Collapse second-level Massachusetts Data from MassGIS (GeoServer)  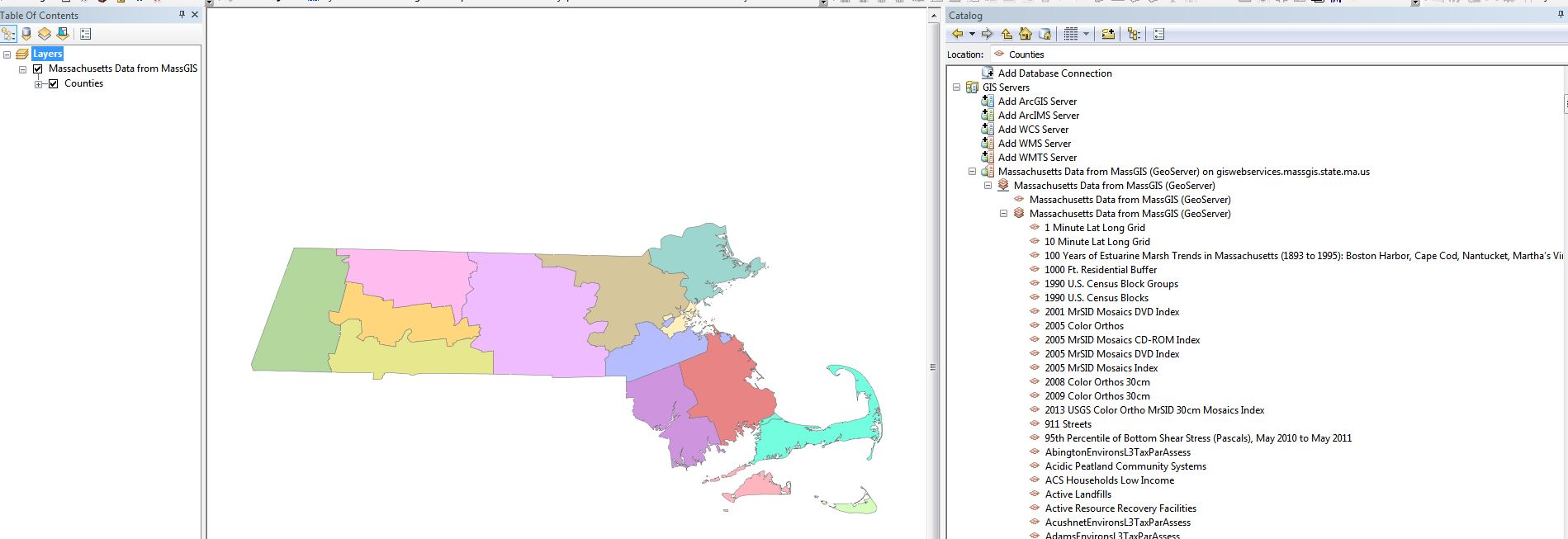988,186
